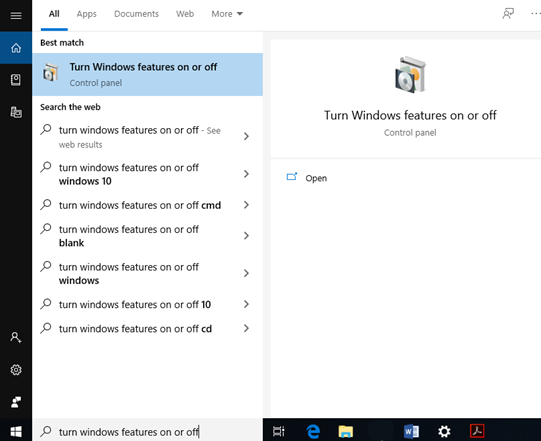Viewport: 541px width, 441px height.
Task: Switch to the Web tab
Action: tap(185, 14)
